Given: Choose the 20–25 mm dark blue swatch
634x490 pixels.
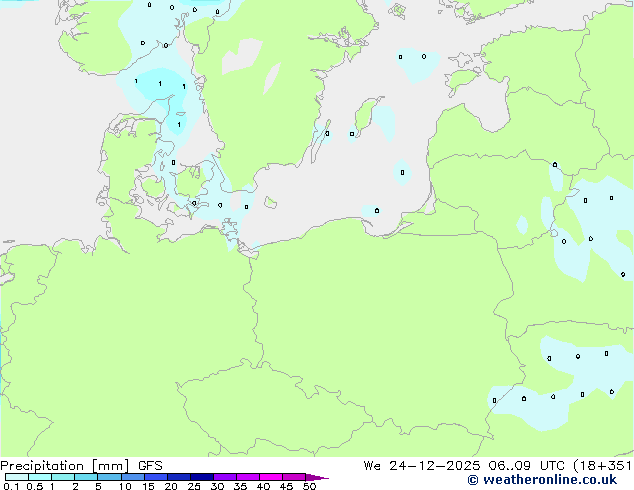Looking at the screenshot, I should [x=178, y=477].
